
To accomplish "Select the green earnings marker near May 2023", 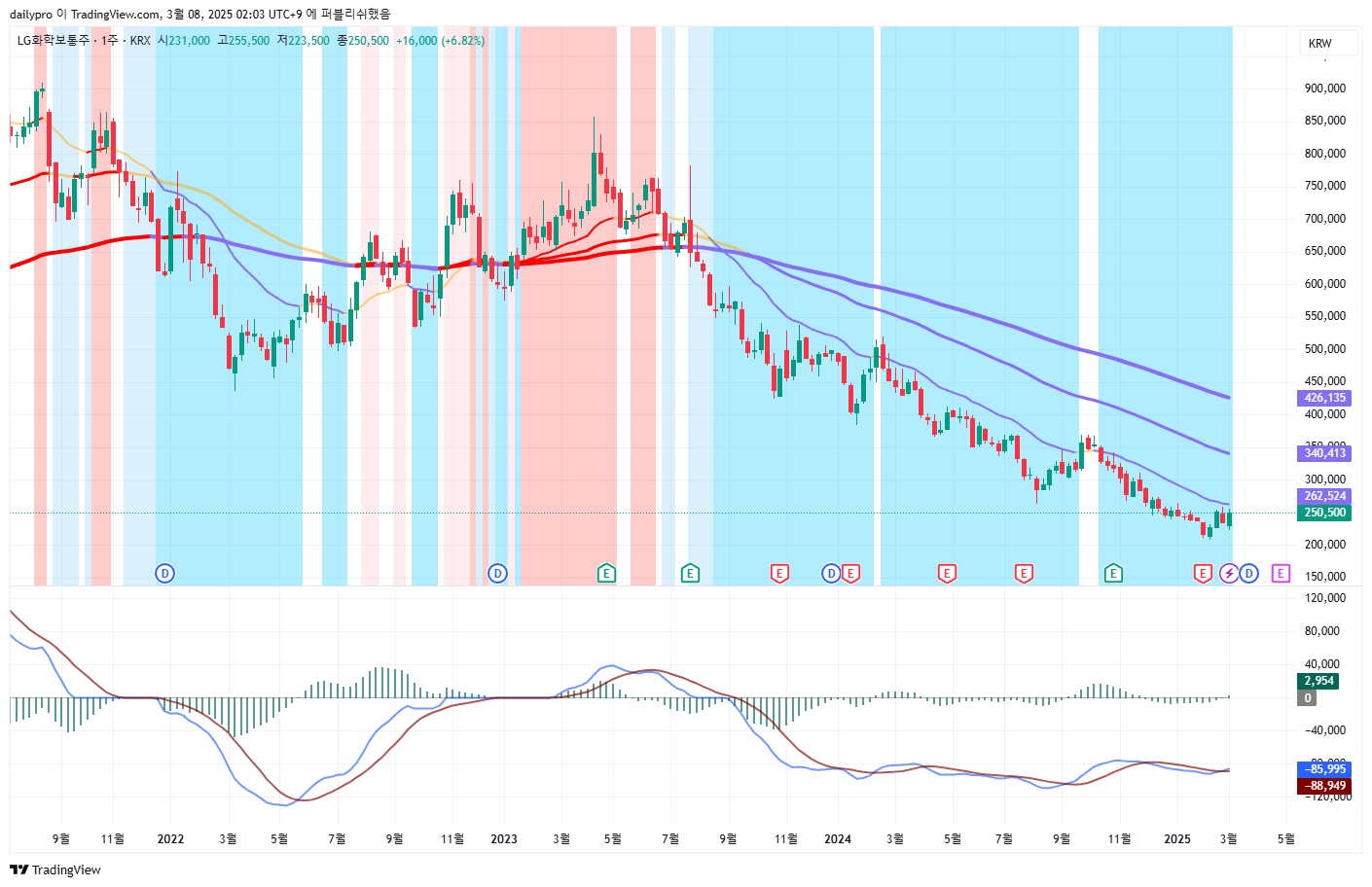I will (x=606, y=574).
